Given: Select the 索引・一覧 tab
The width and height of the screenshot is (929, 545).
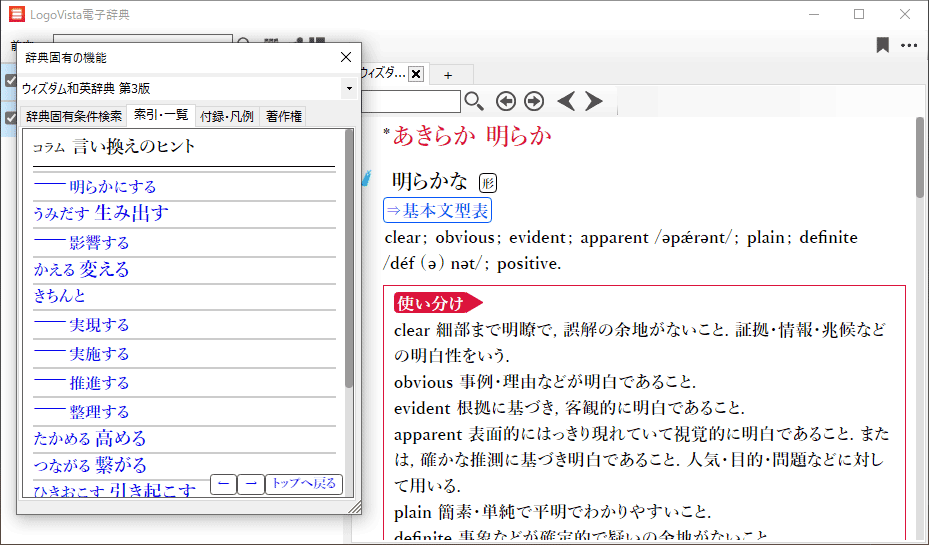Looking at the screenshot, I should pyautogui.click(x=161, y=115).
